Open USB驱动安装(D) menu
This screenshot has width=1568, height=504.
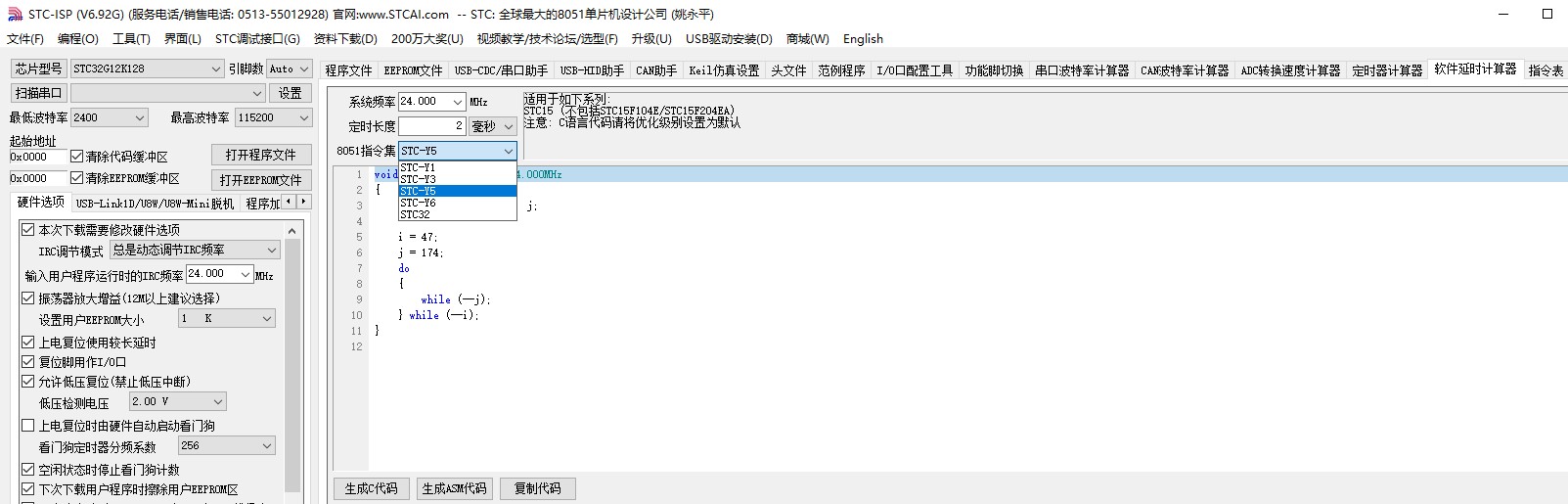click(729, 39)
